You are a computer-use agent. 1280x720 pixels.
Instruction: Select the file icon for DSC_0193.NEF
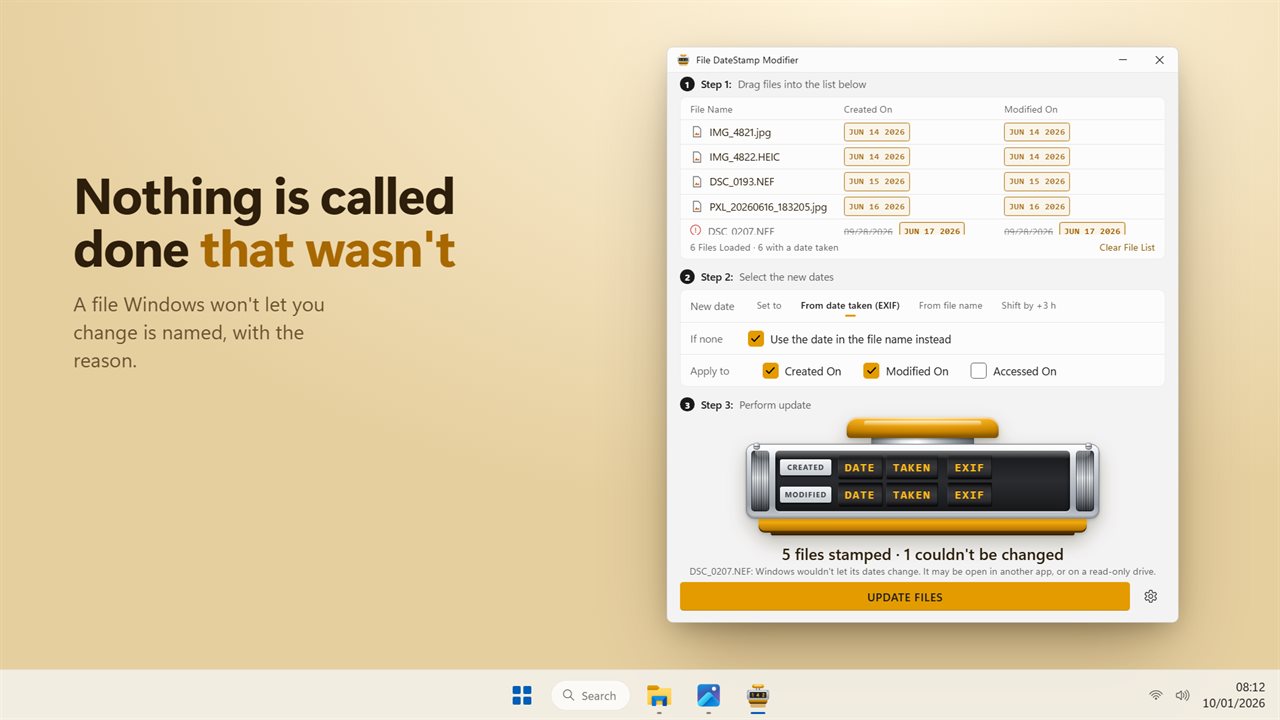point(697,182)
